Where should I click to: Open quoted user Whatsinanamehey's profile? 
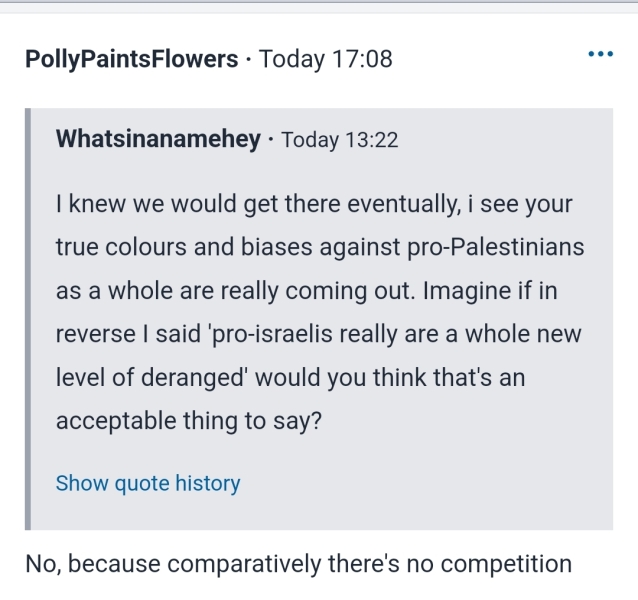point(160,139)
